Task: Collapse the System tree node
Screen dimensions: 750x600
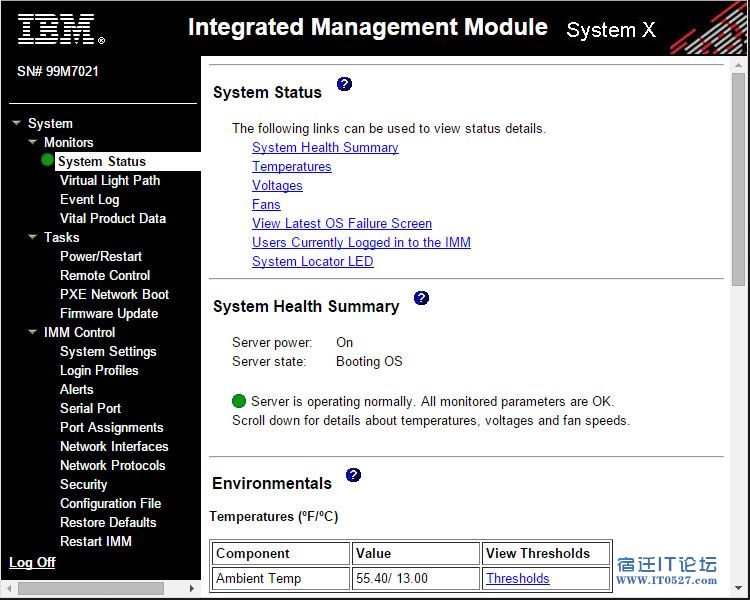Action: tap(17, 123)
